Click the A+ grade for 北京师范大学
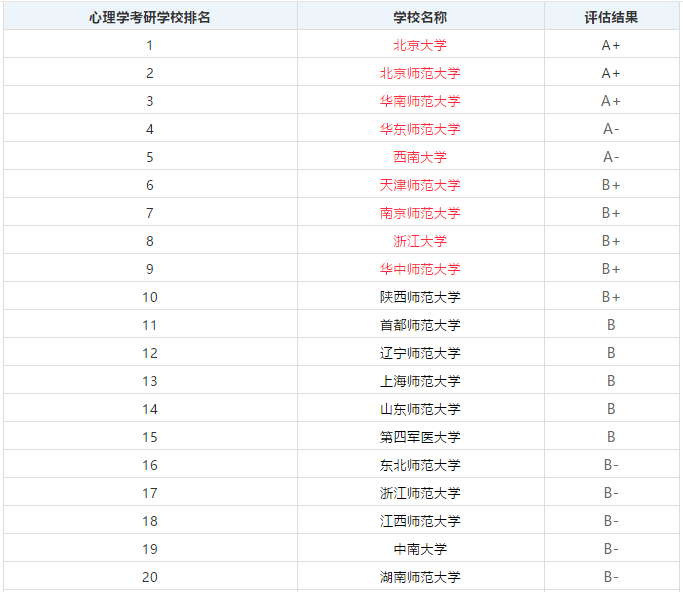The image size is (683, 592). click(611, 73)
